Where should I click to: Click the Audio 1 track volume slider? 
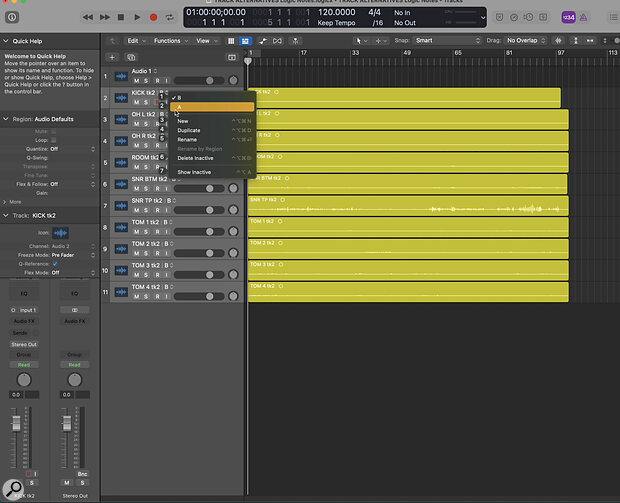199,81
